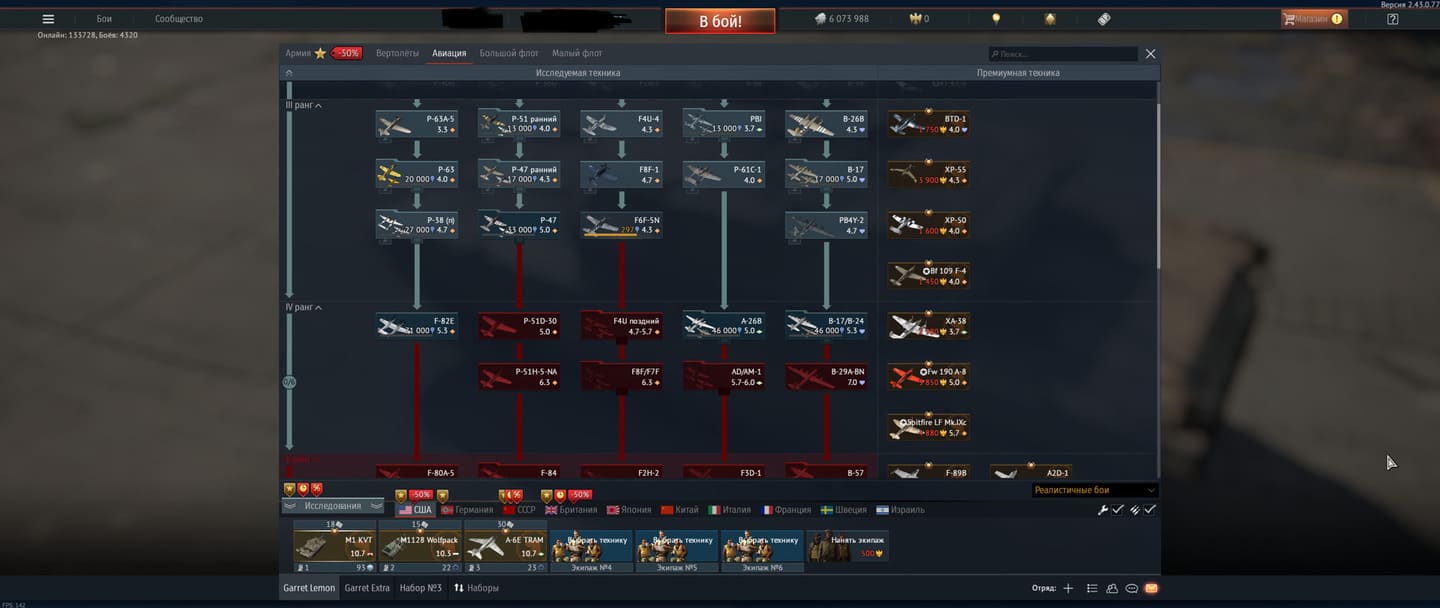1440x608 pixels.
Task: Click the Поиск search field
Action: (1064, 54)
